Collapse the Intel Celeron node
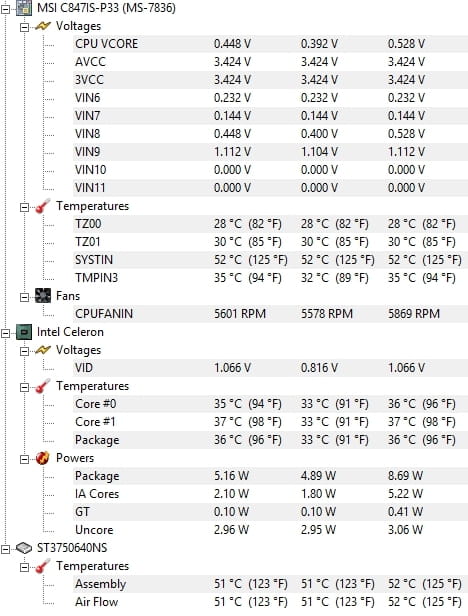This screenshot has height=616, width=468. point(6,333)
